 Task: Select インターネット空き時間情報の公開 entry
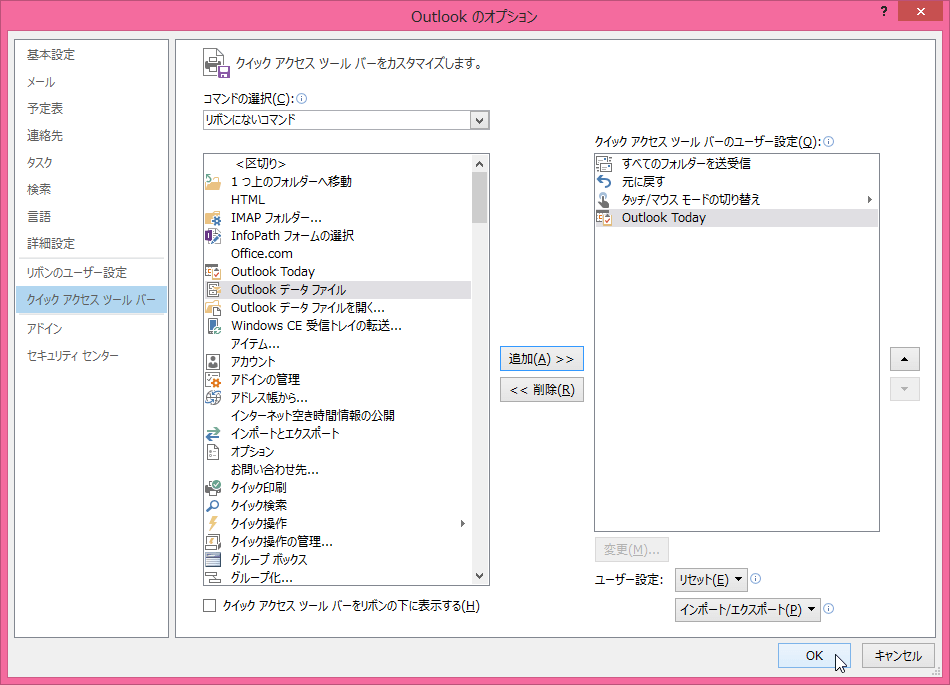[x=337, y=415]
